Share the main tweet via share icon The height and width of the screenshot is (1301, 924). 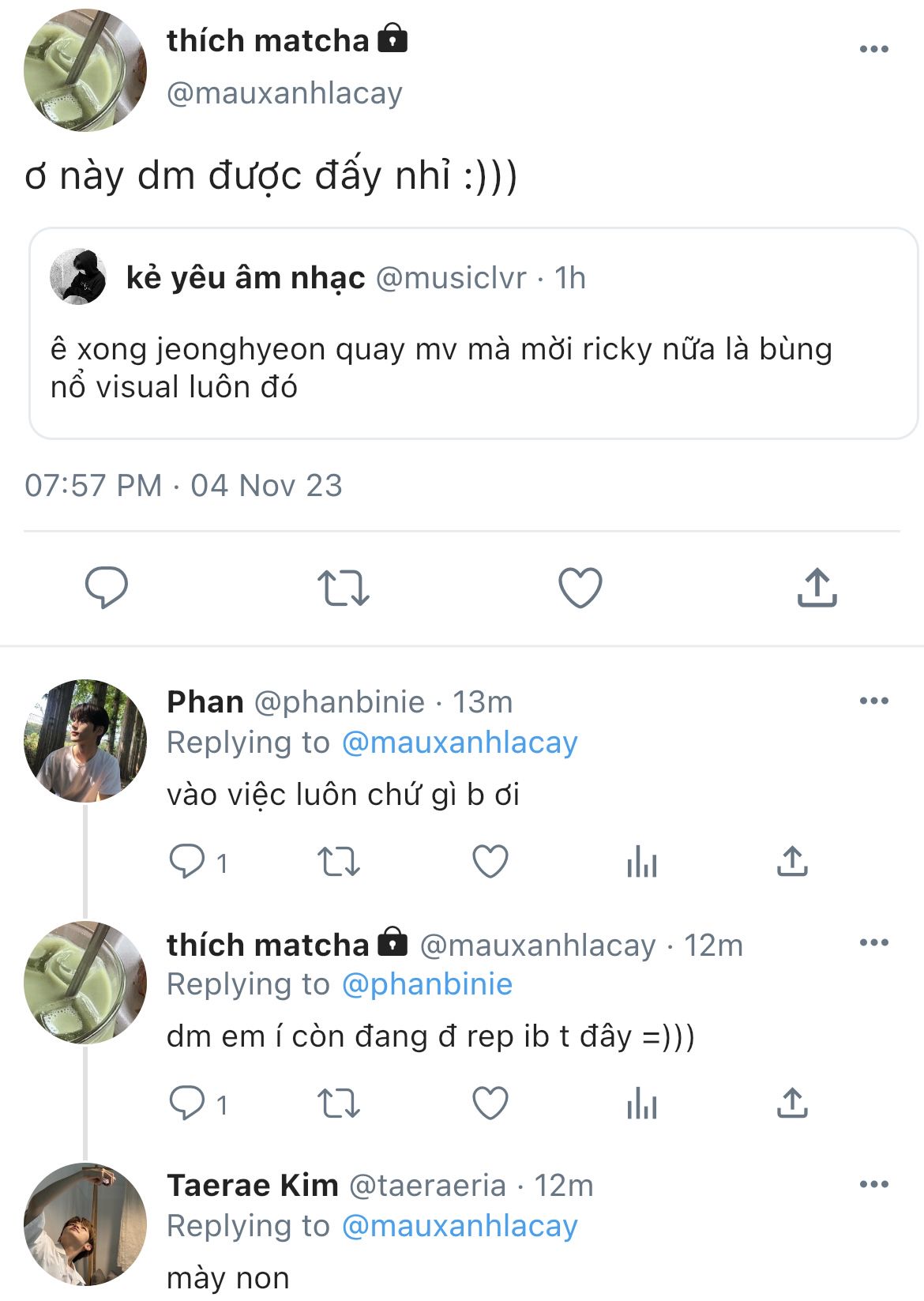point(817,588)
